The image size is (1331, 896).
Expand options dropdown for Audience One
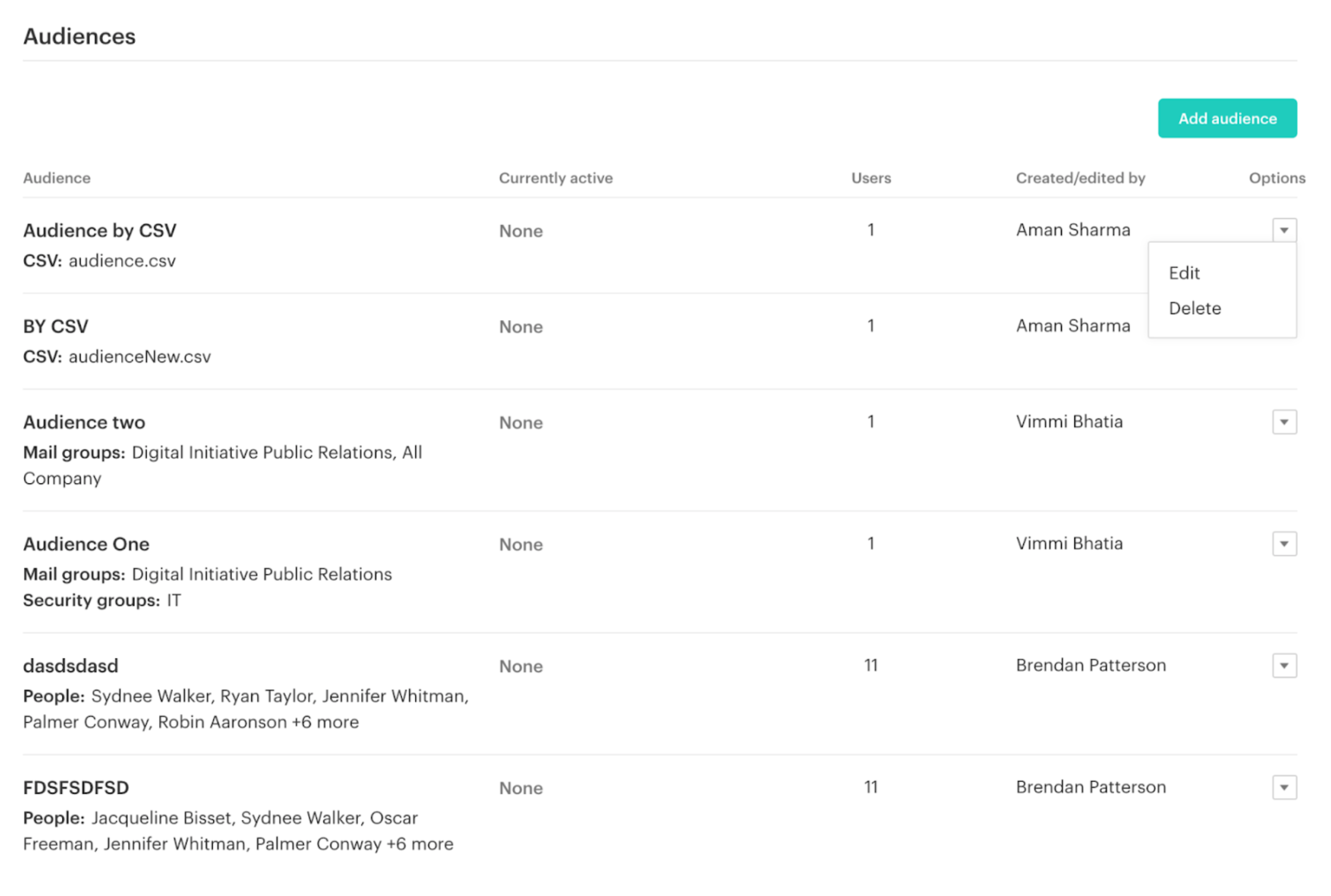coord(1284,544)
